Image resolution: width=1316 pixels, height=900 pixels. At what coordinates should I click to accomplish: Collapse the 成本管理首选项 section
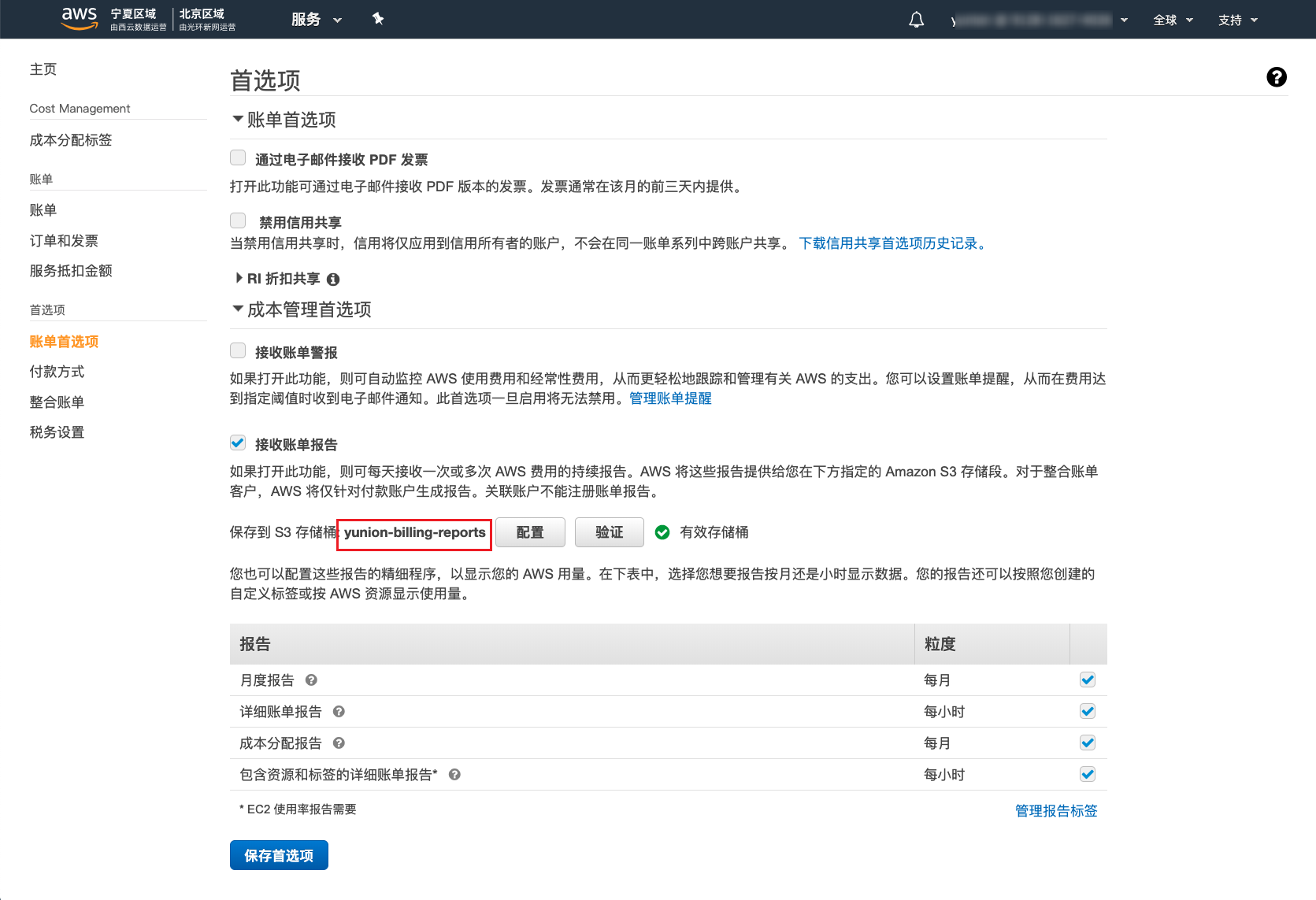coord(238,309)
